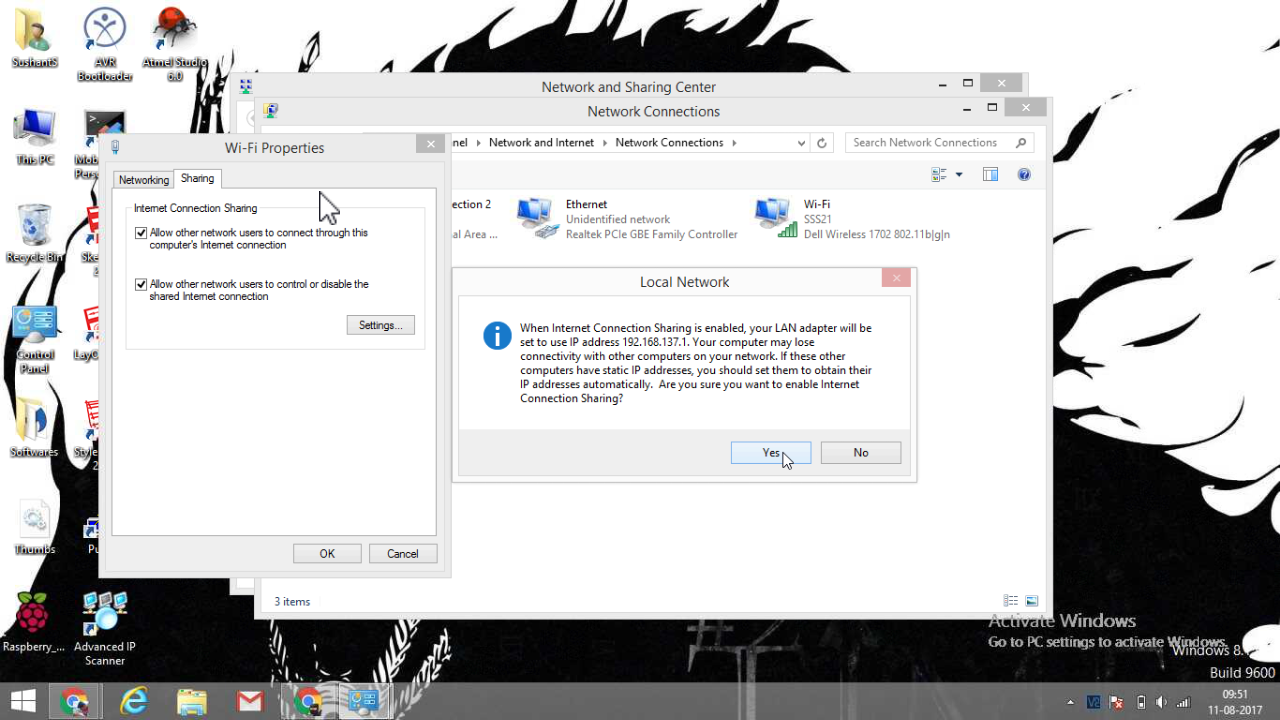Refresh the Network Connections window

click(822, 143)
